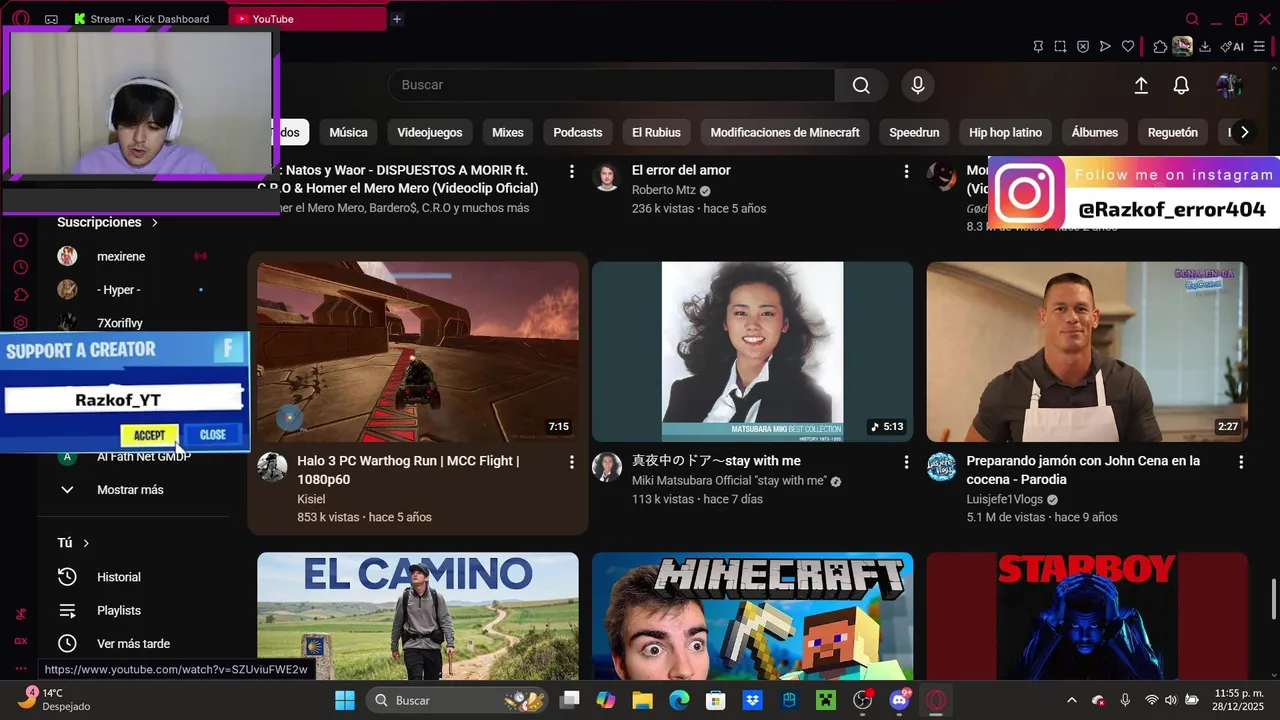This screenshot has height=720, width=1280.
Task: Open File Explorer from the taskbar
Action: click(x=642, y=700)
